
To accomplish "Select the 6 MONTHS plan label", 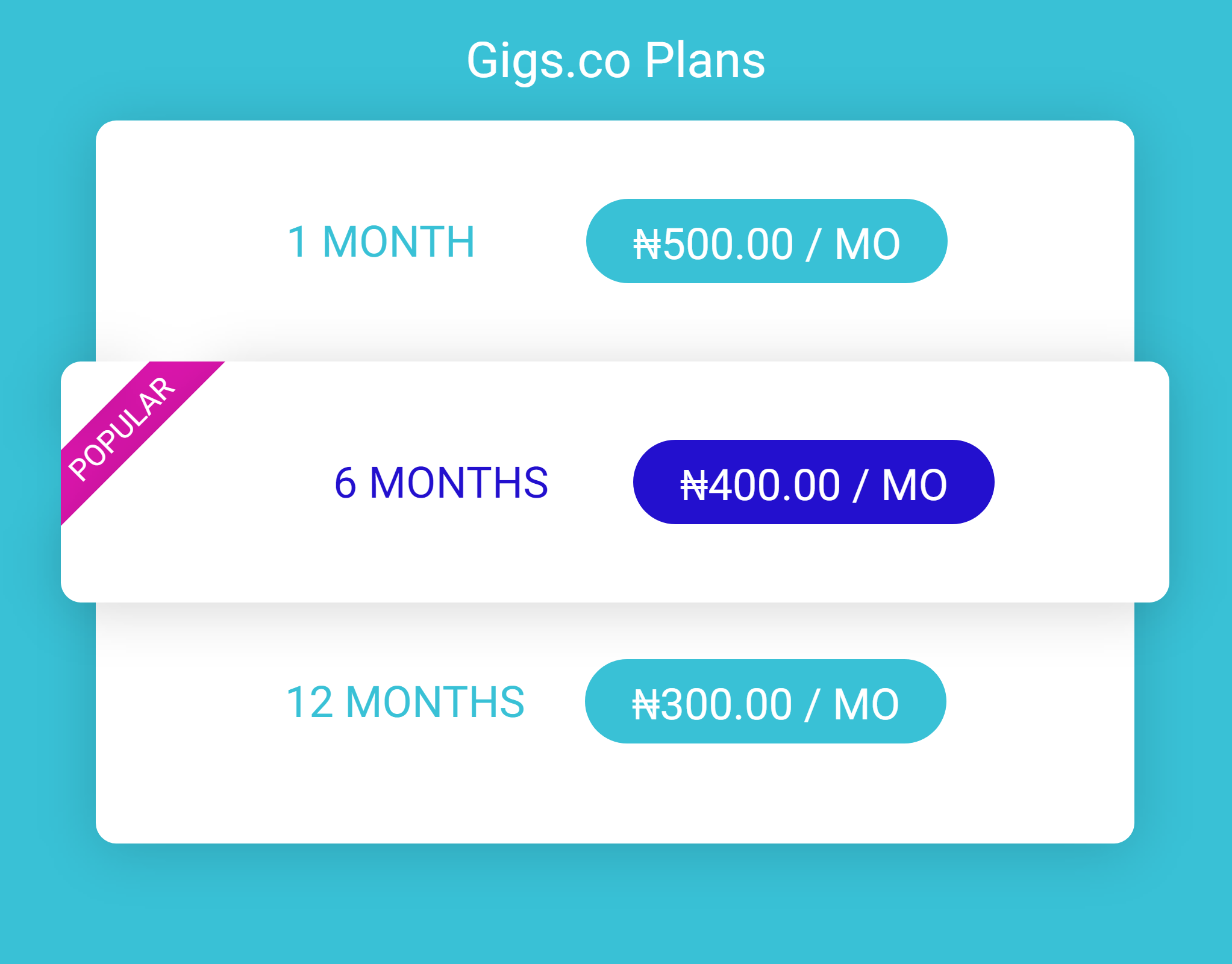I will point(441,483).
